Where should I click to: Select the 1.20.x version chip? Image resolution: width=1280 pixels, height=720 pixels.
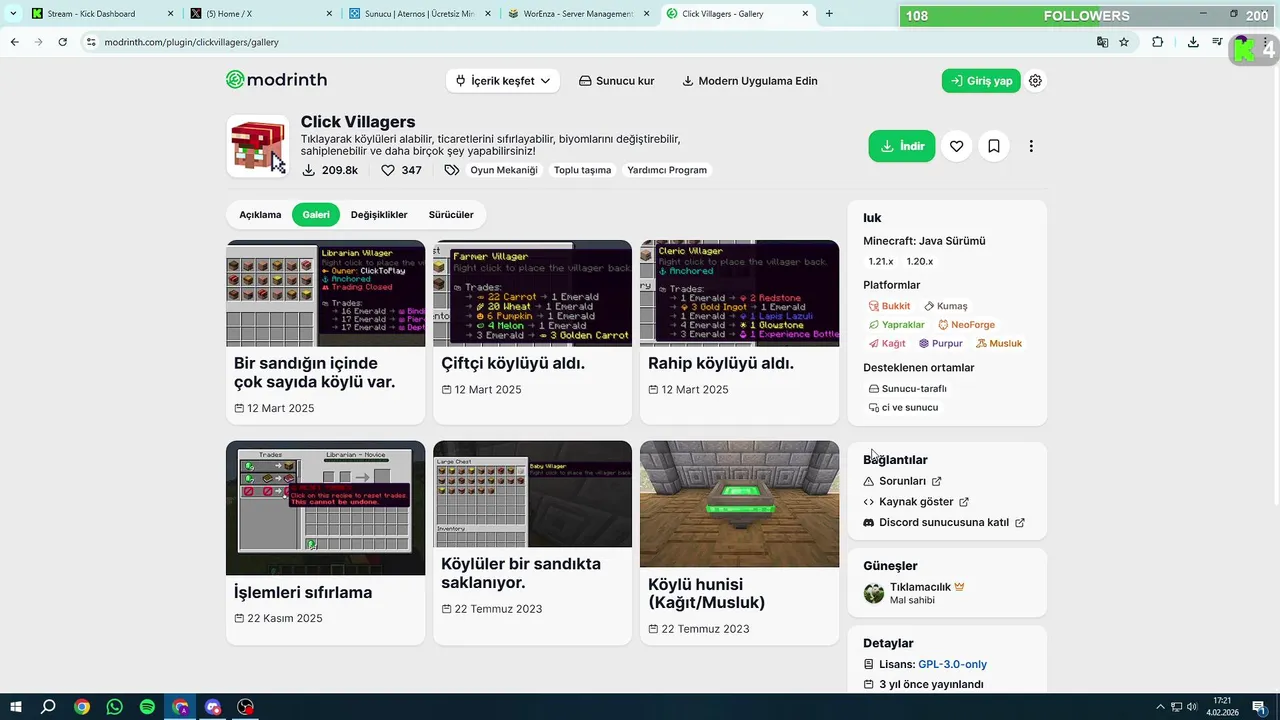[x=920, y=261]
